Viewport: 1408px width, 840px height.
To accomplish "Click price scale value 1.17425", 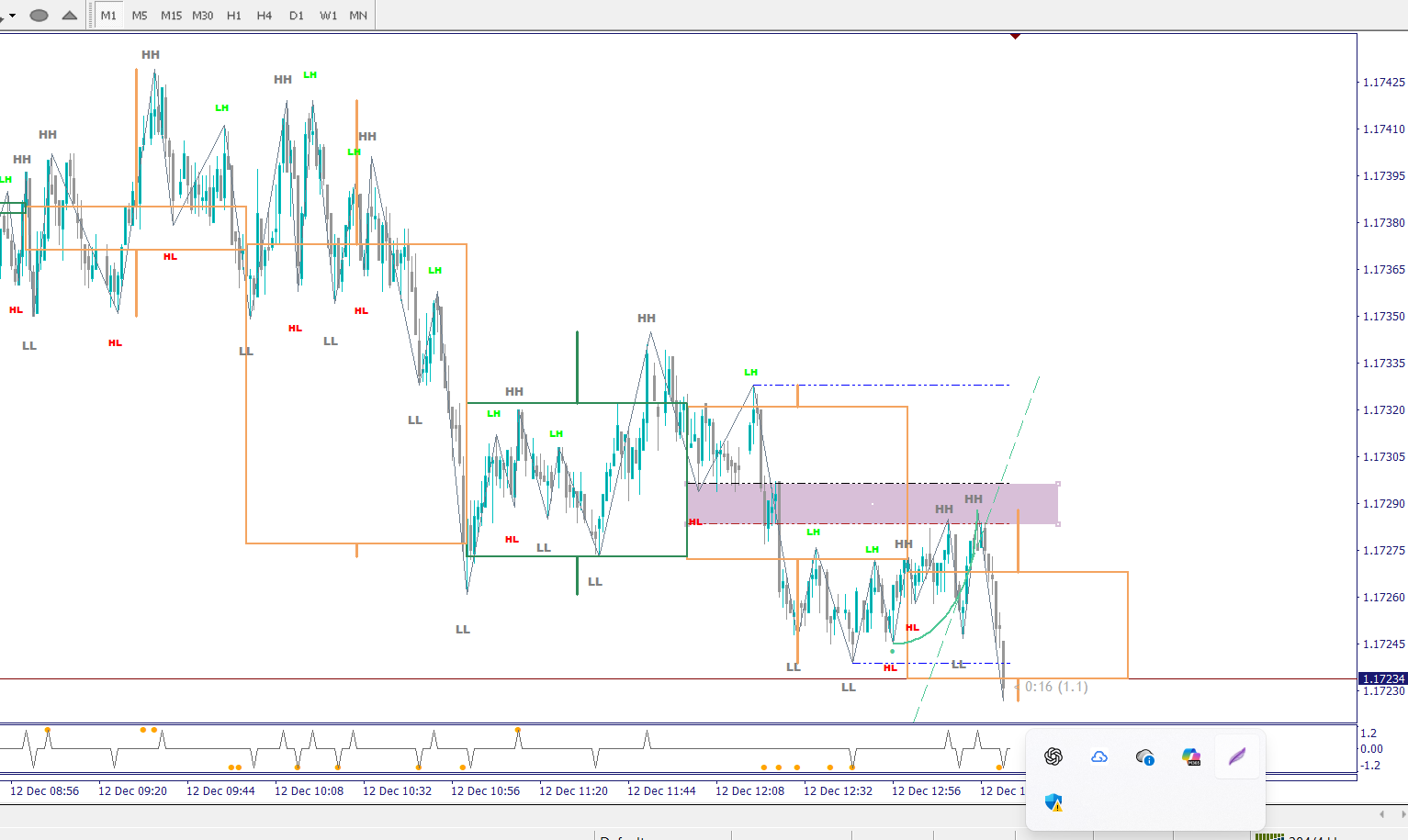I will click(x=1383, y=82).
